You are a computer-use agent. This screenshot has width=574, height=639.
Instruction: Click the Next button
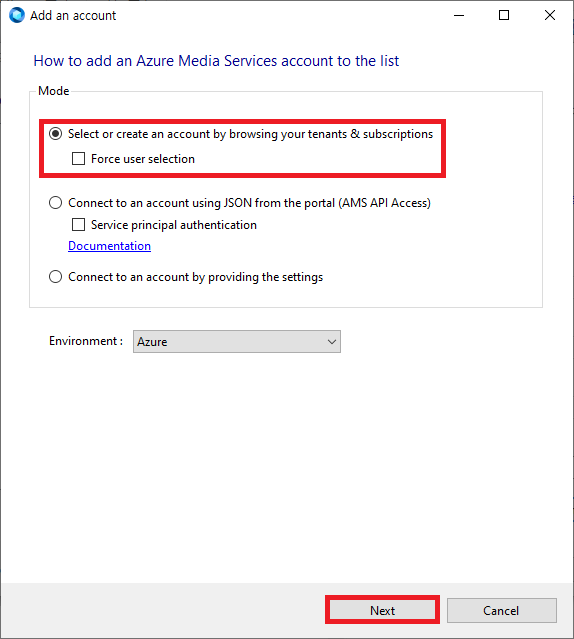[x=382, y=610]
